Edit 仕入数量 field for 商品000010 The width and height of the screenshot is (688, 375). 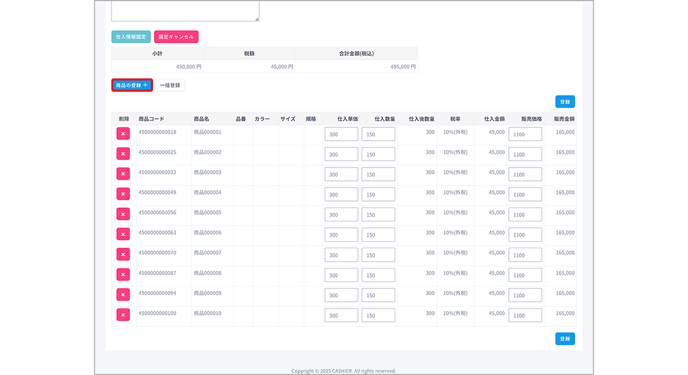click(x=378, y=316)
